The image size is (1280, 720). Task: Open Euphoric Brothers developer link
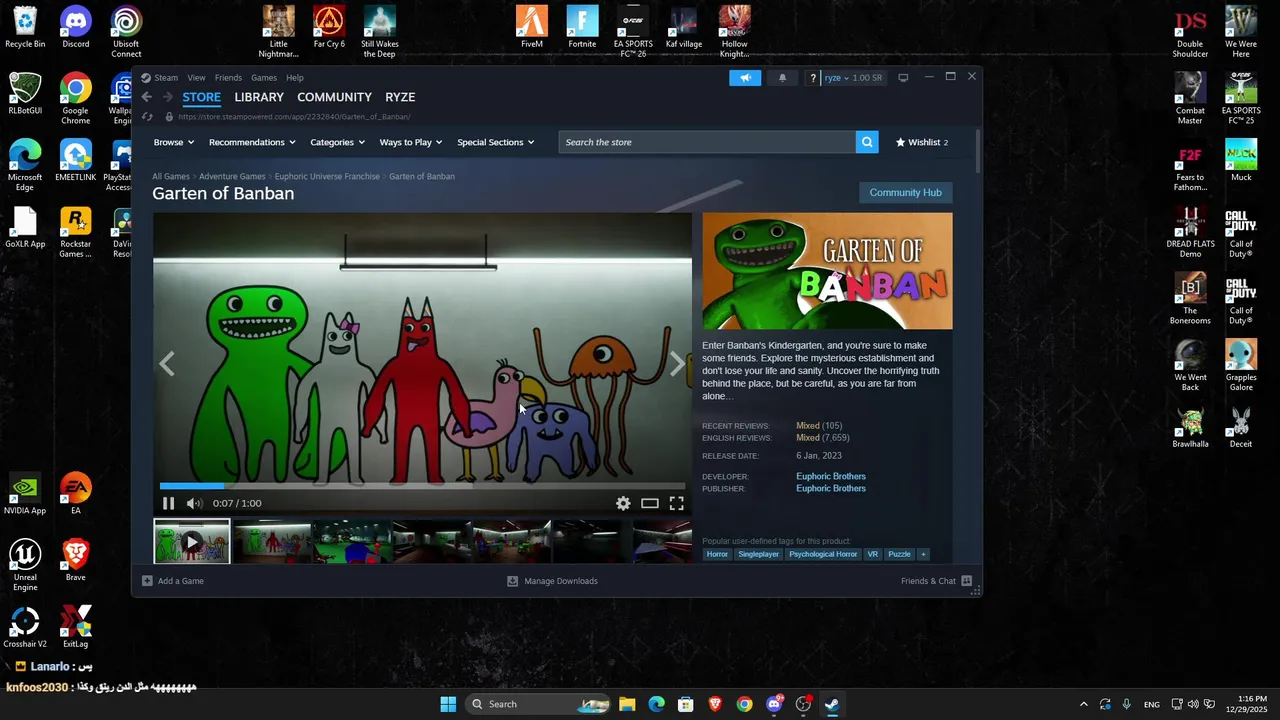pos(831,476)
